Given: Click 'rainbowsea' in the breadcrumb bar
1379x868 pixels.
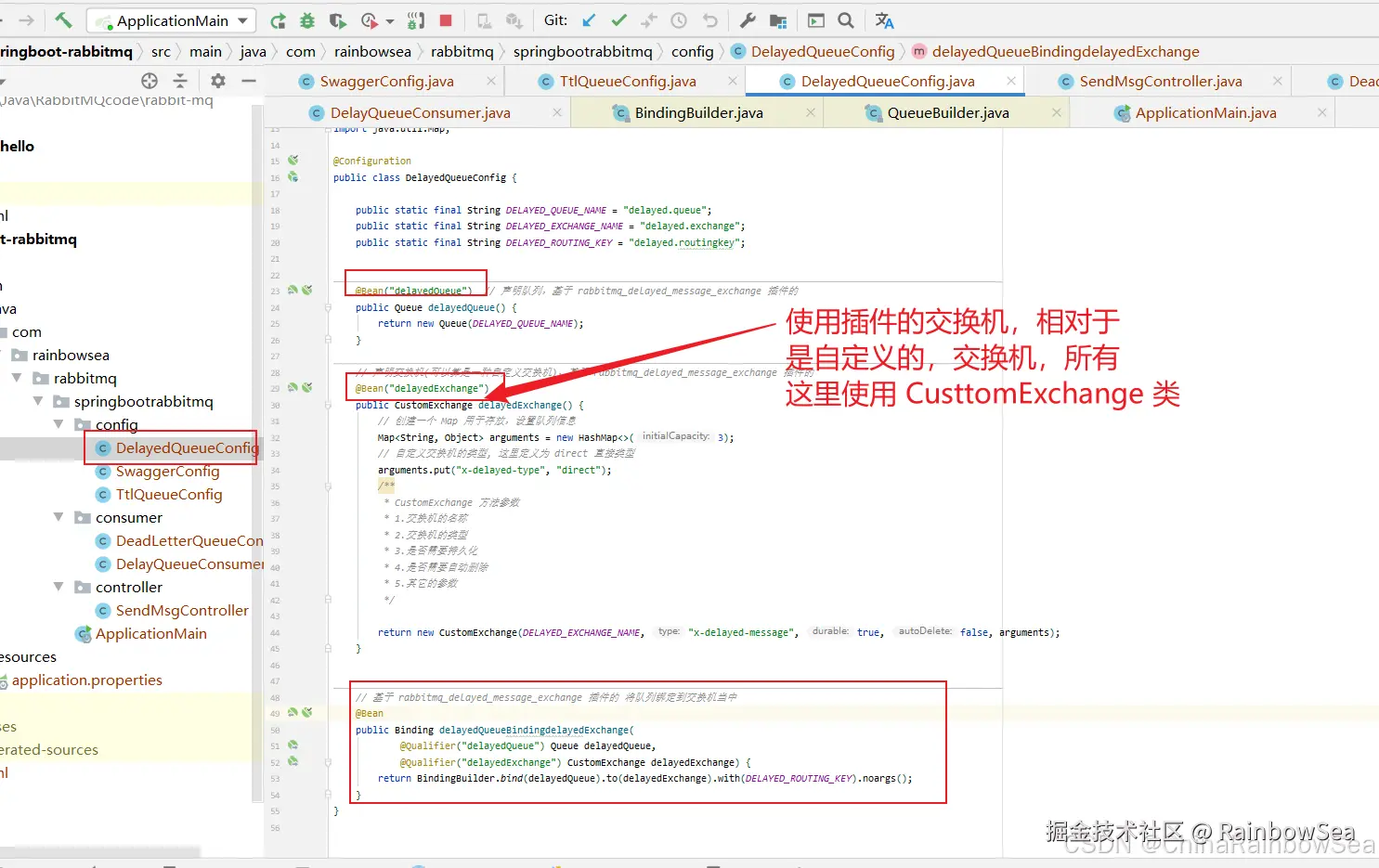Looking at the screenshot, I should click(372, 52).
